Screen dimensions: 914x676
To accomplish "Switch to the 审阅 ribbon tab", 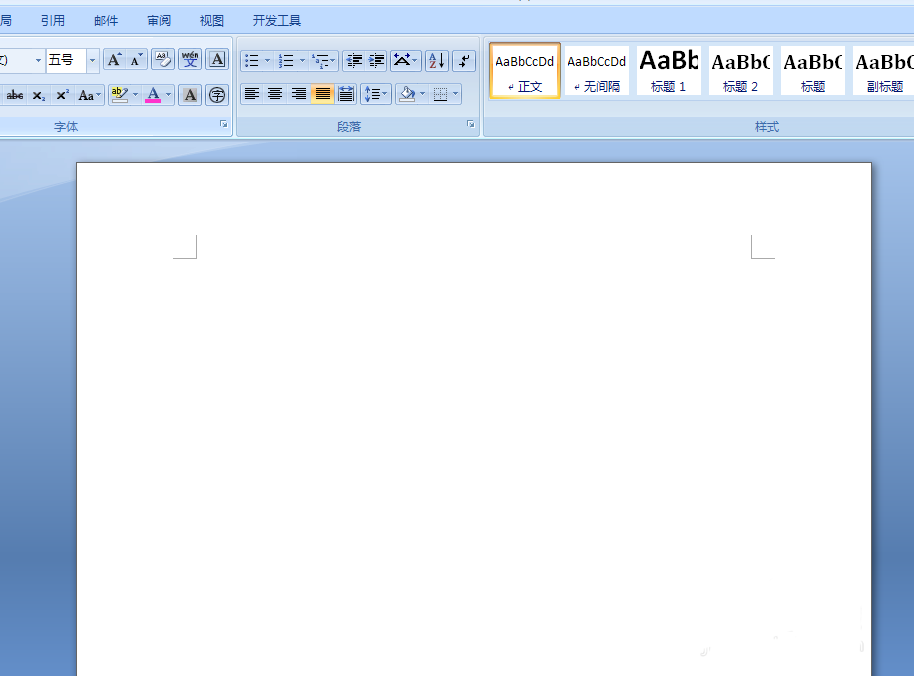I will (158, 20).
